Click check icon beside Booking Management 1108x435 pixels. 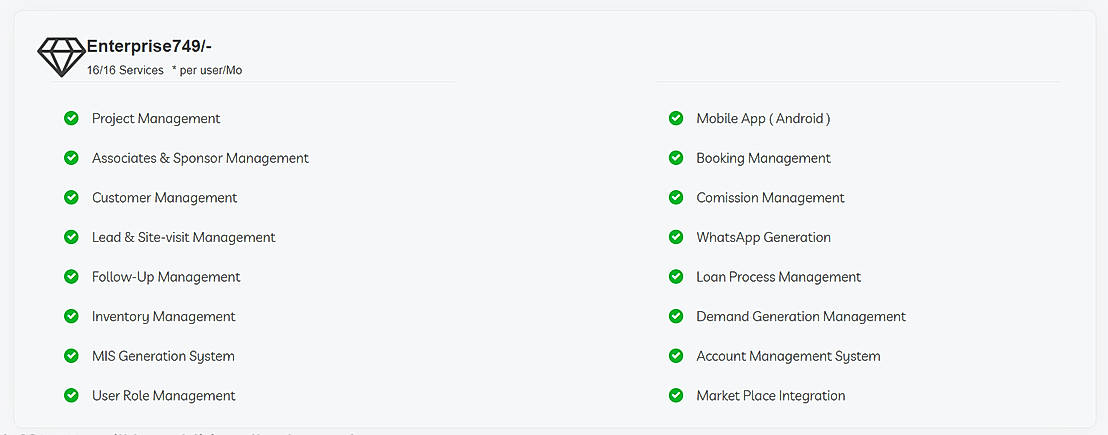(x=676, y=157)
